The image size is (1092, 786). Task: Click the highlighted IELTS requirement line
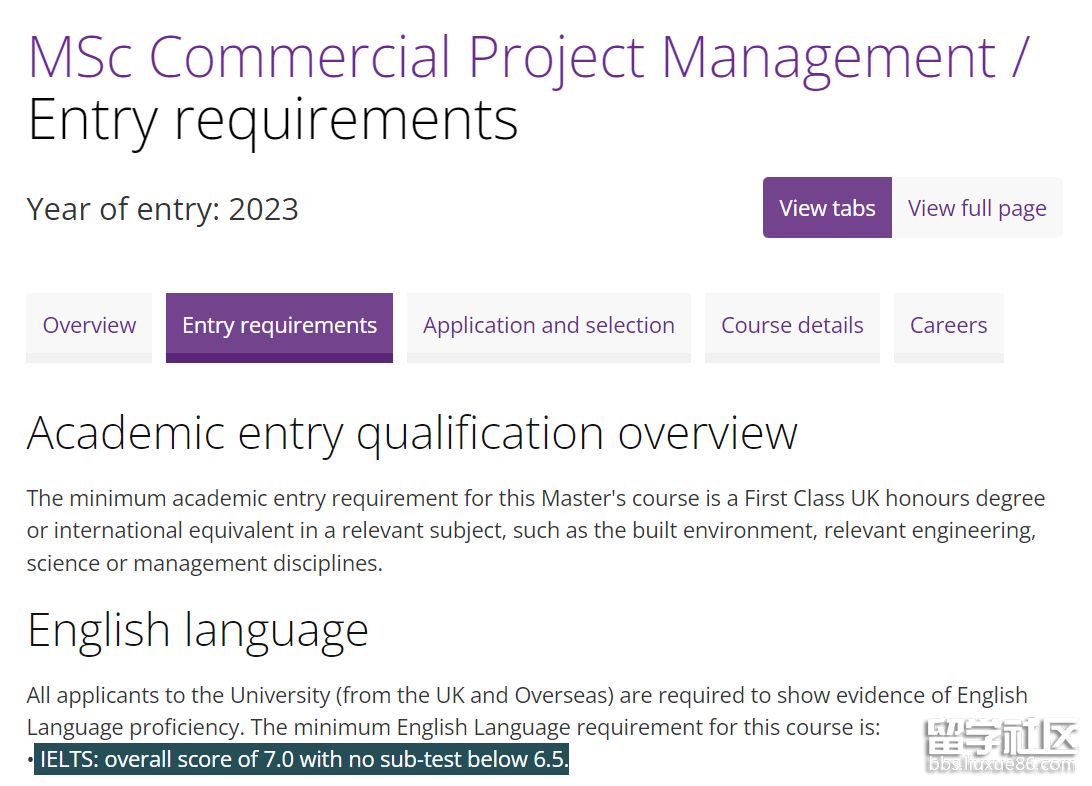(x=304, y=760)
